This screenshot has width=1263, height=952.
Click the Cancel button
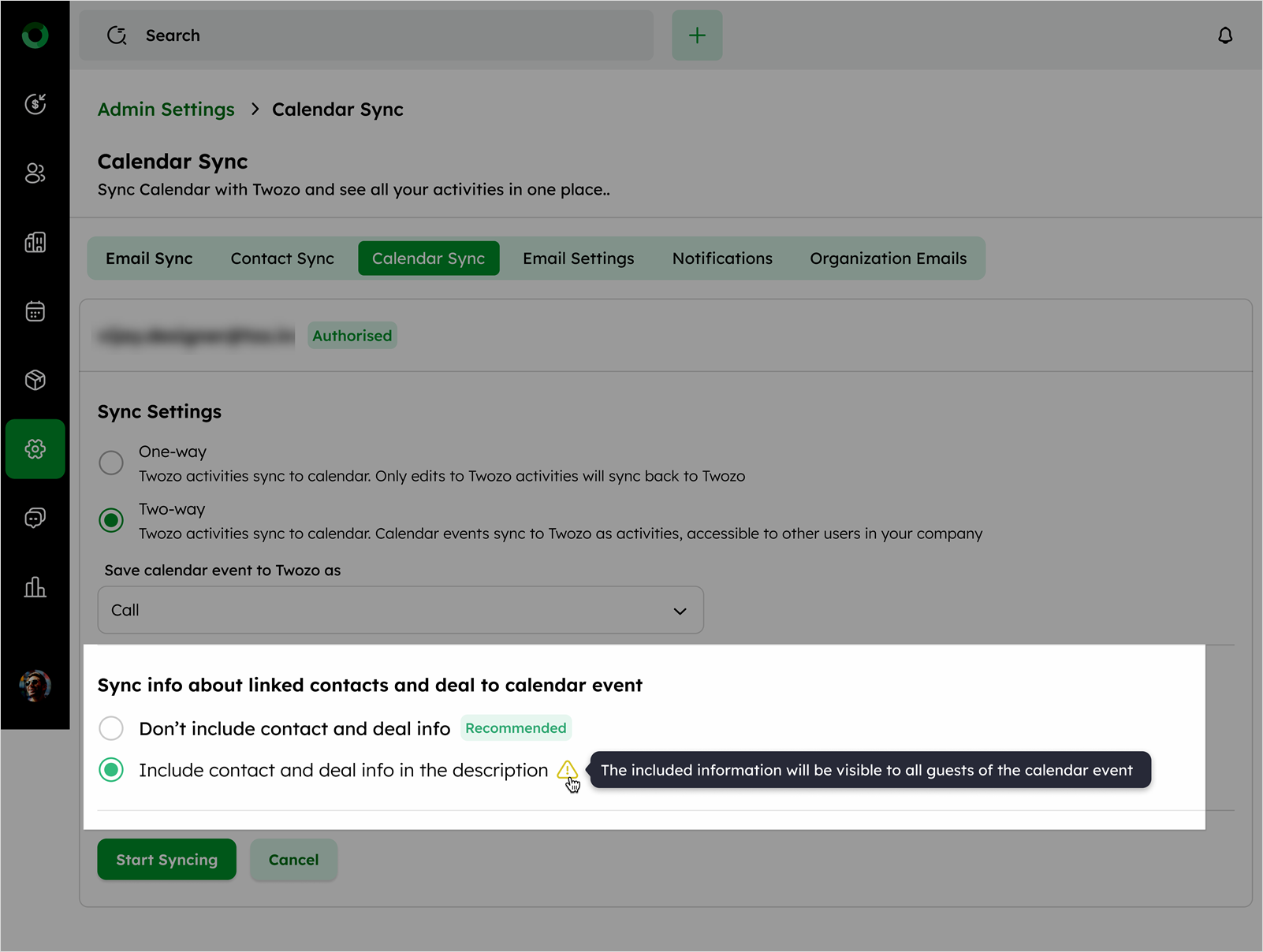(293, 860)
